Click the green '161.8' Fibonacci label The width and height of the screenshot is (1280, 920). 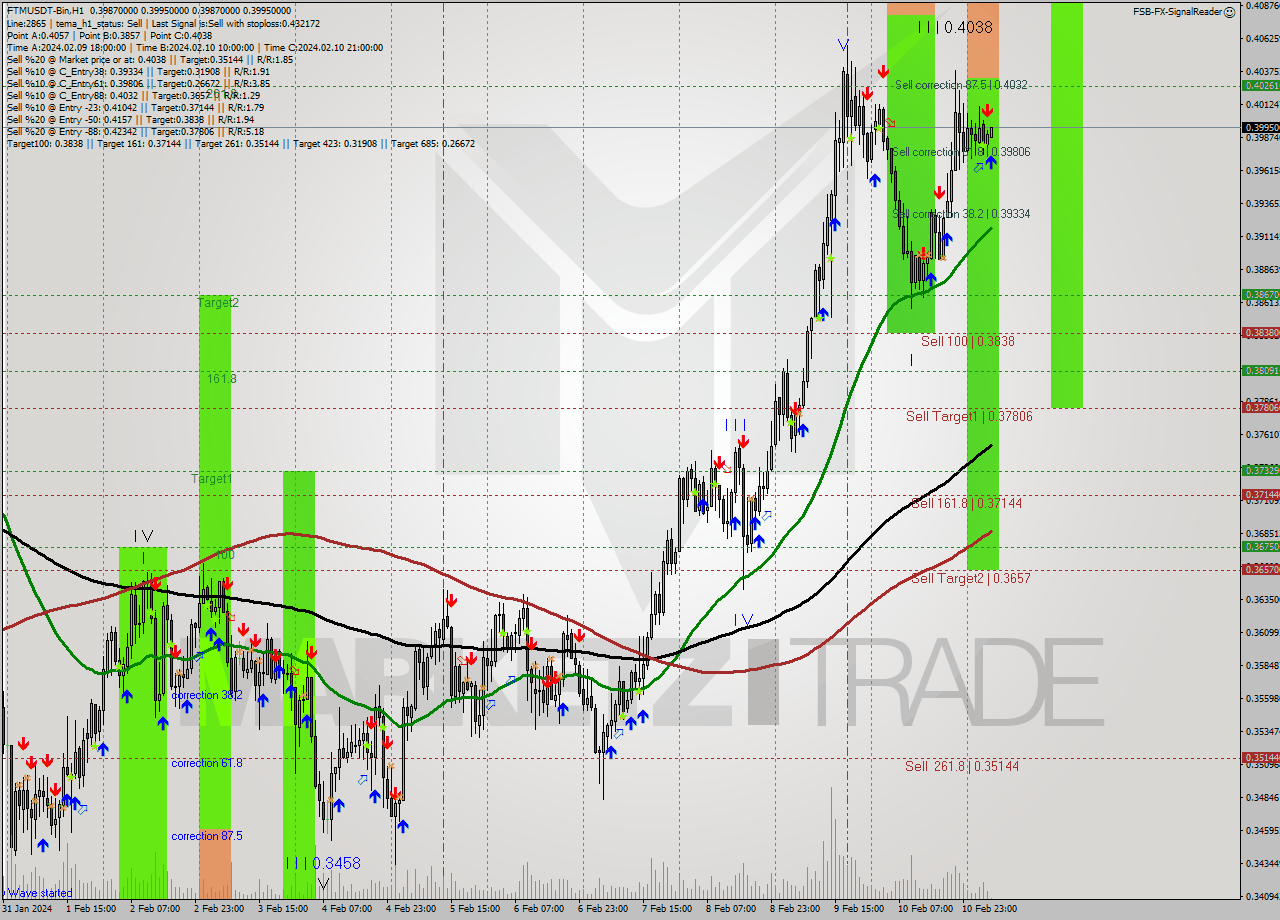222,379
